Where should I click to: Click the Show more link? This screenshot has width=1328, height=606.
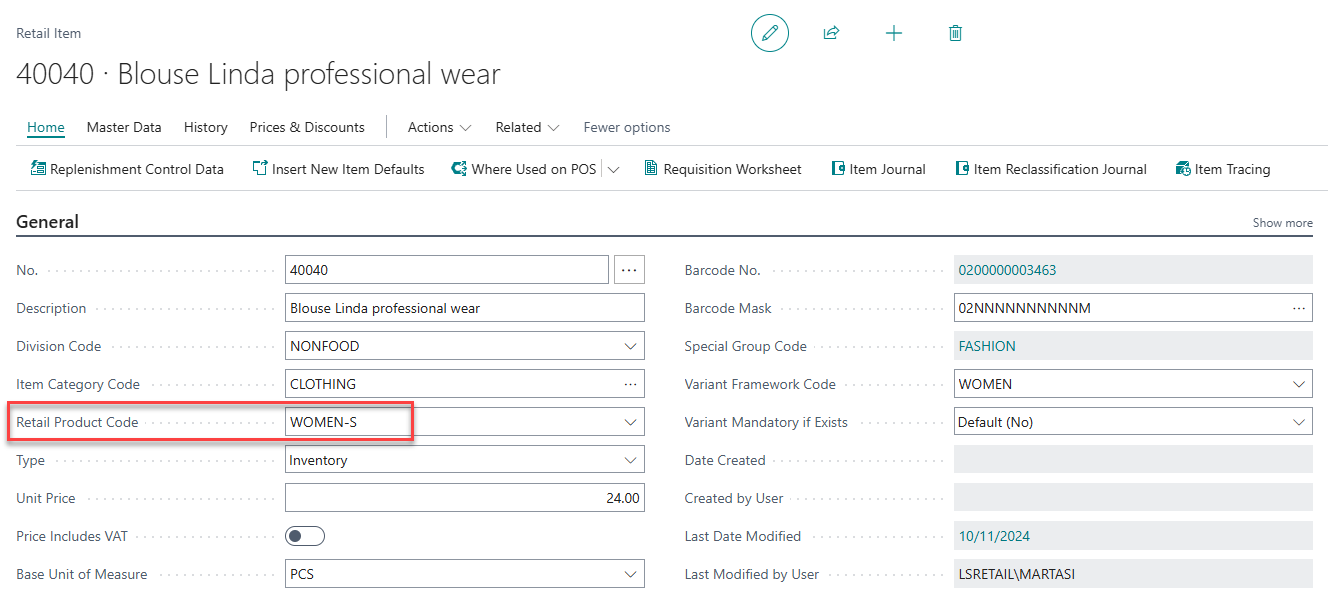click(1282, 223)
